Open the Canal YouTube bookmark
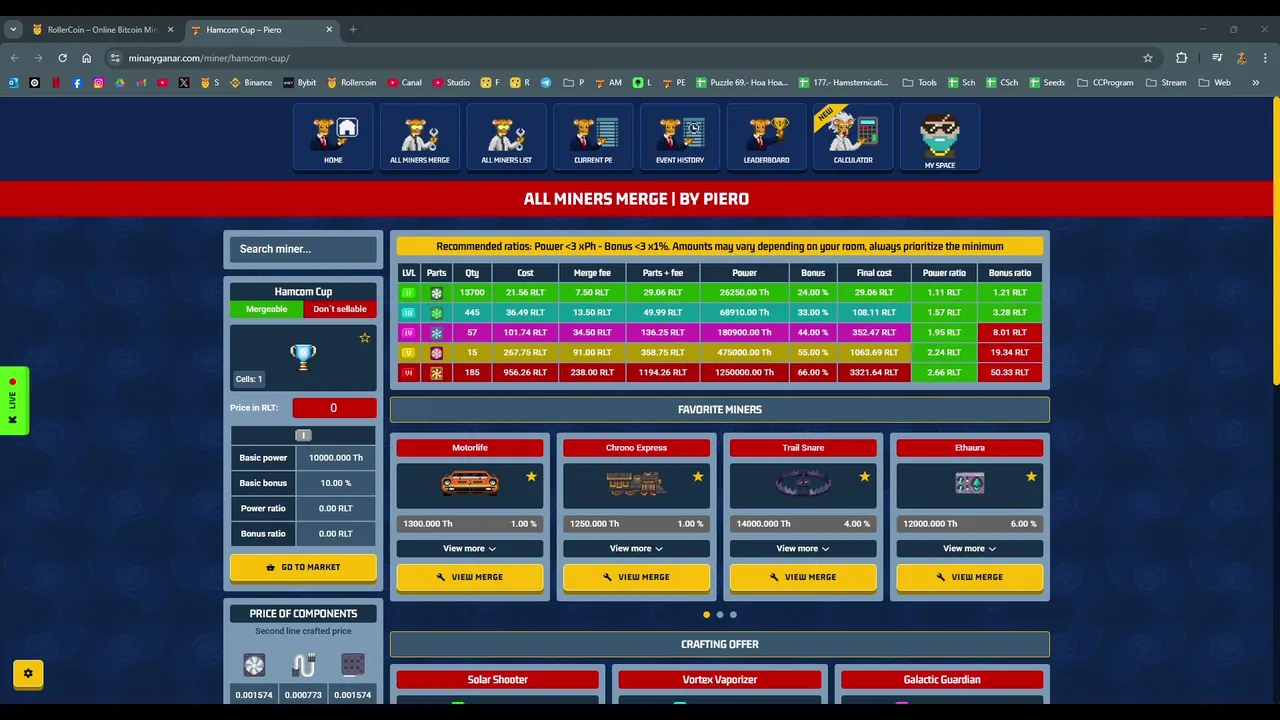 pos(404,83)
